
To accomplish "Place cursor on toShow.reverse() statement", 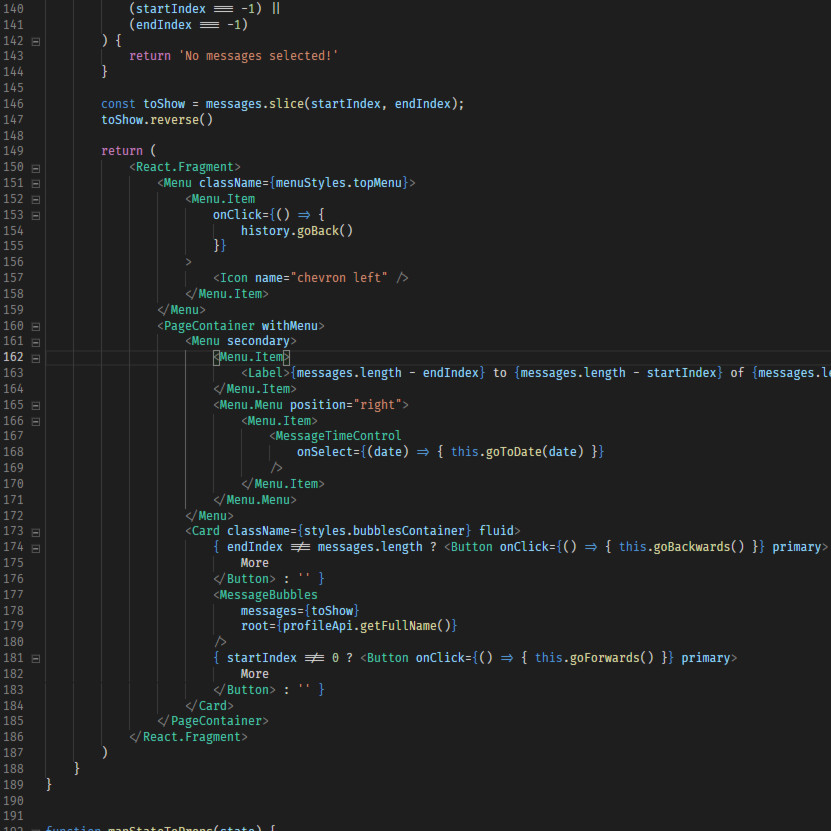I will tap(157, 120).
